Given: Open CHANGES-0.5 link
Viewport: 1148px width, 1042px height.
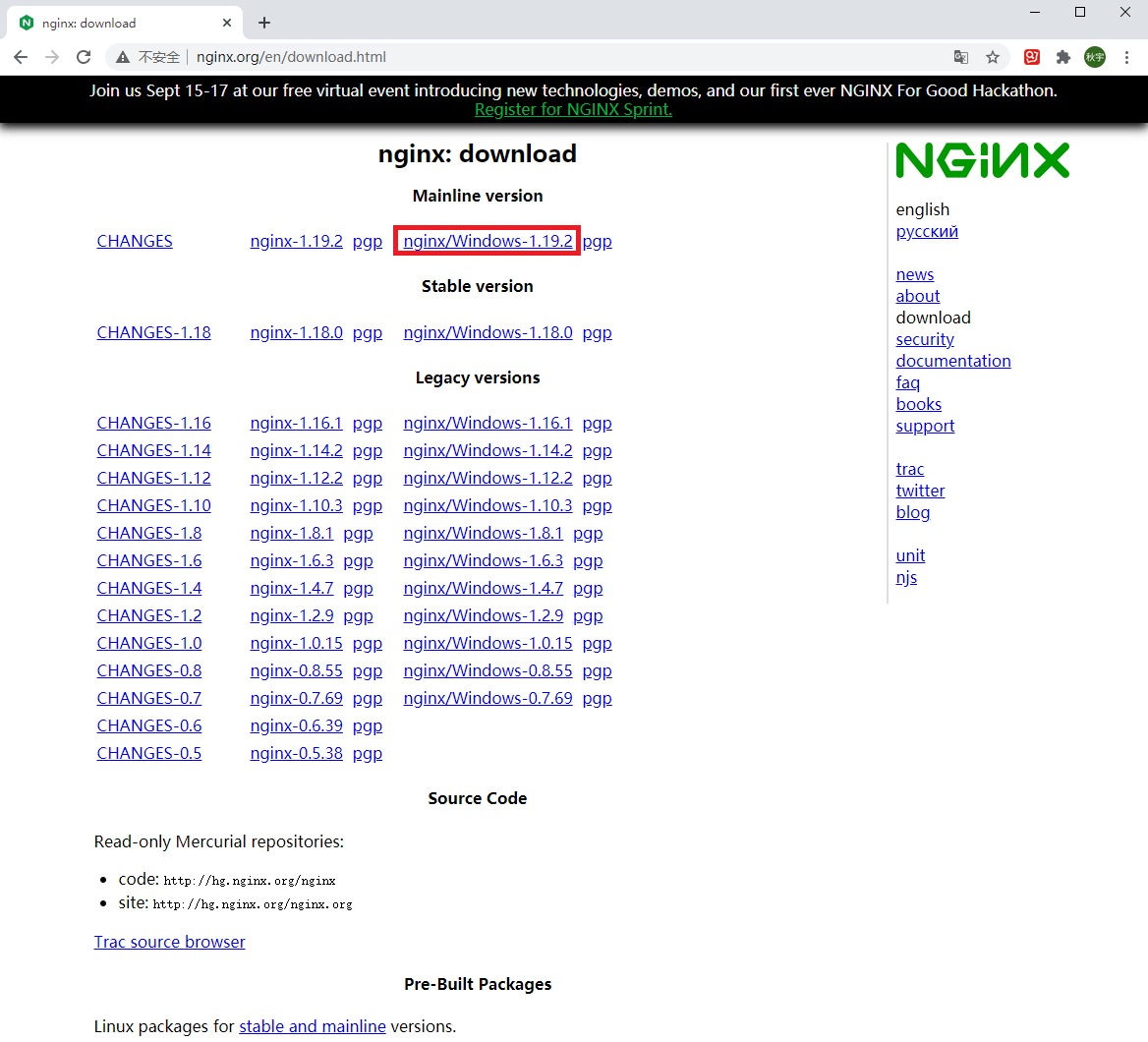Looking at the screenshot, I should (x=149, y=754).
